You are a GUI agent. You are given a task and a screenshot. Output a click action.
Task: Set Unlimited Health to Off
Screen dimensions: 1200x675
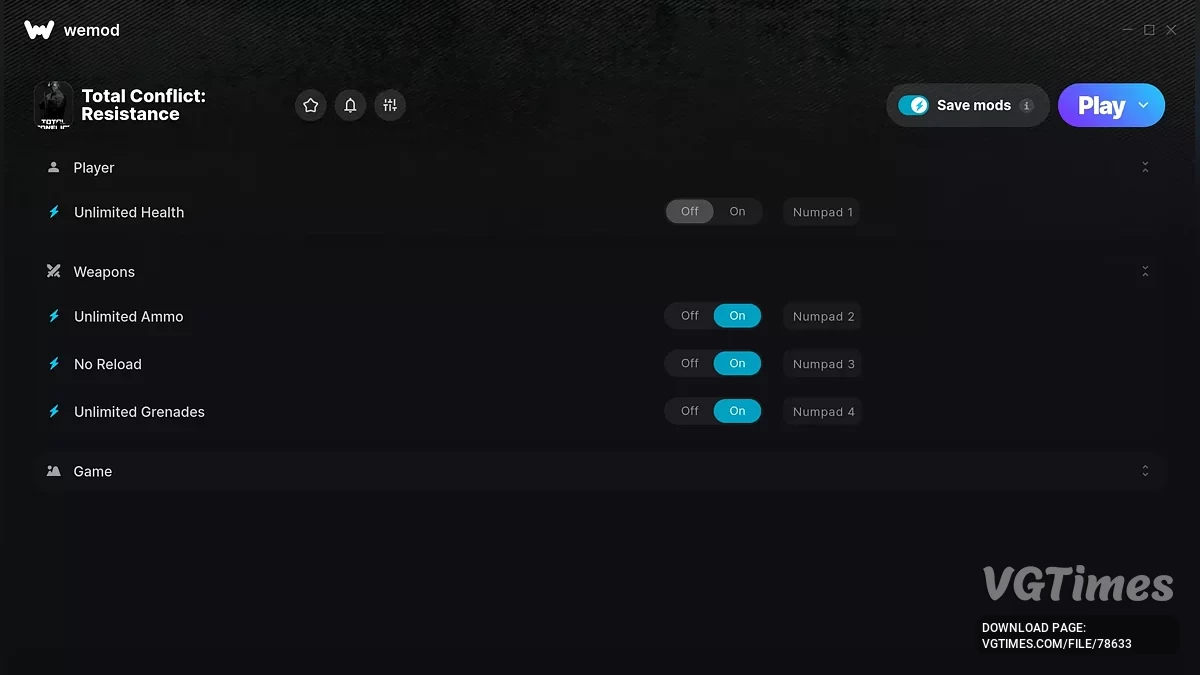(690, 211)
